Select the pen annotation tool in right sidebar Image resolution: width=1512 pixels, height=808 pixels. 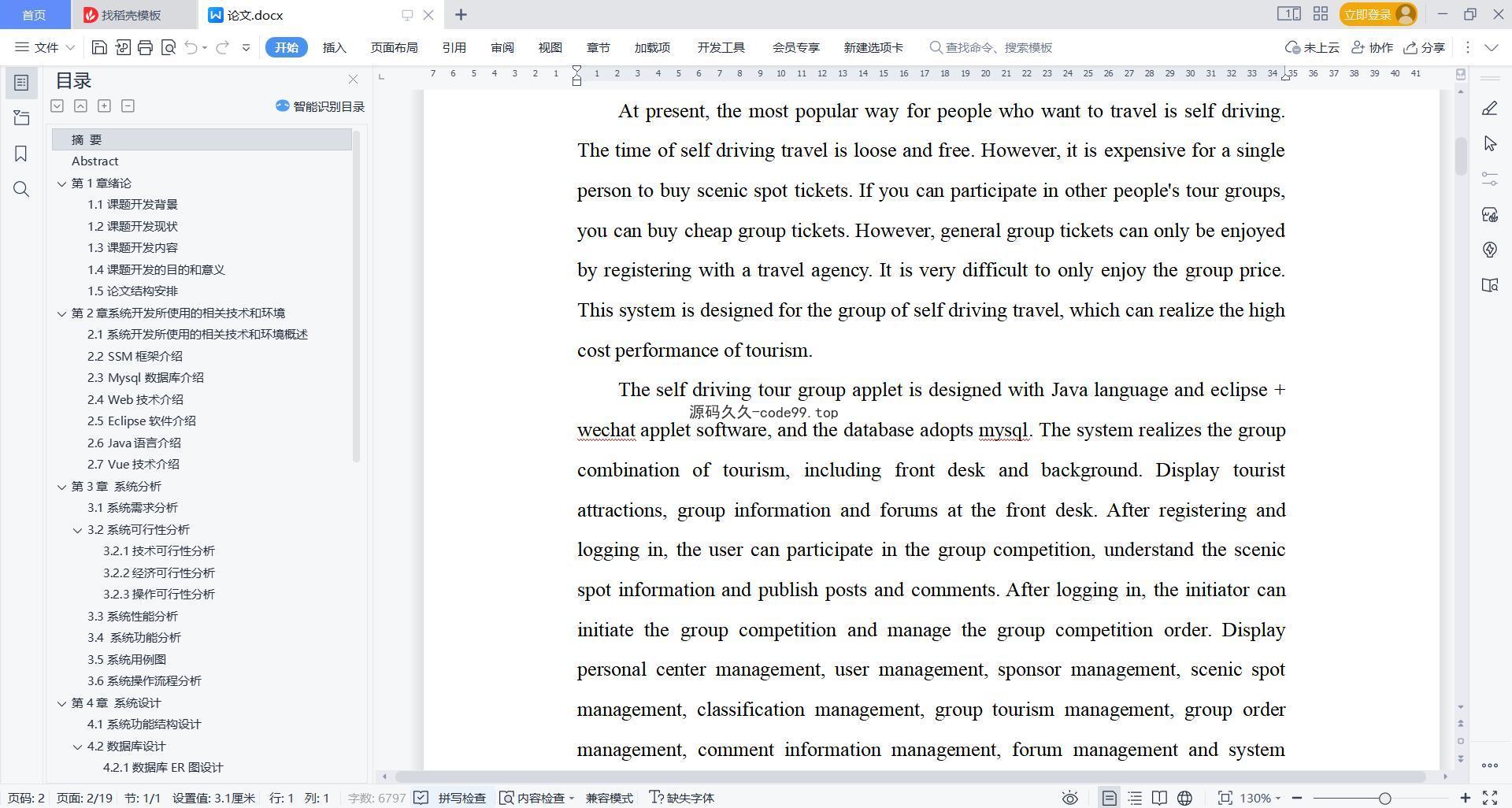(x=1489, y=108)
